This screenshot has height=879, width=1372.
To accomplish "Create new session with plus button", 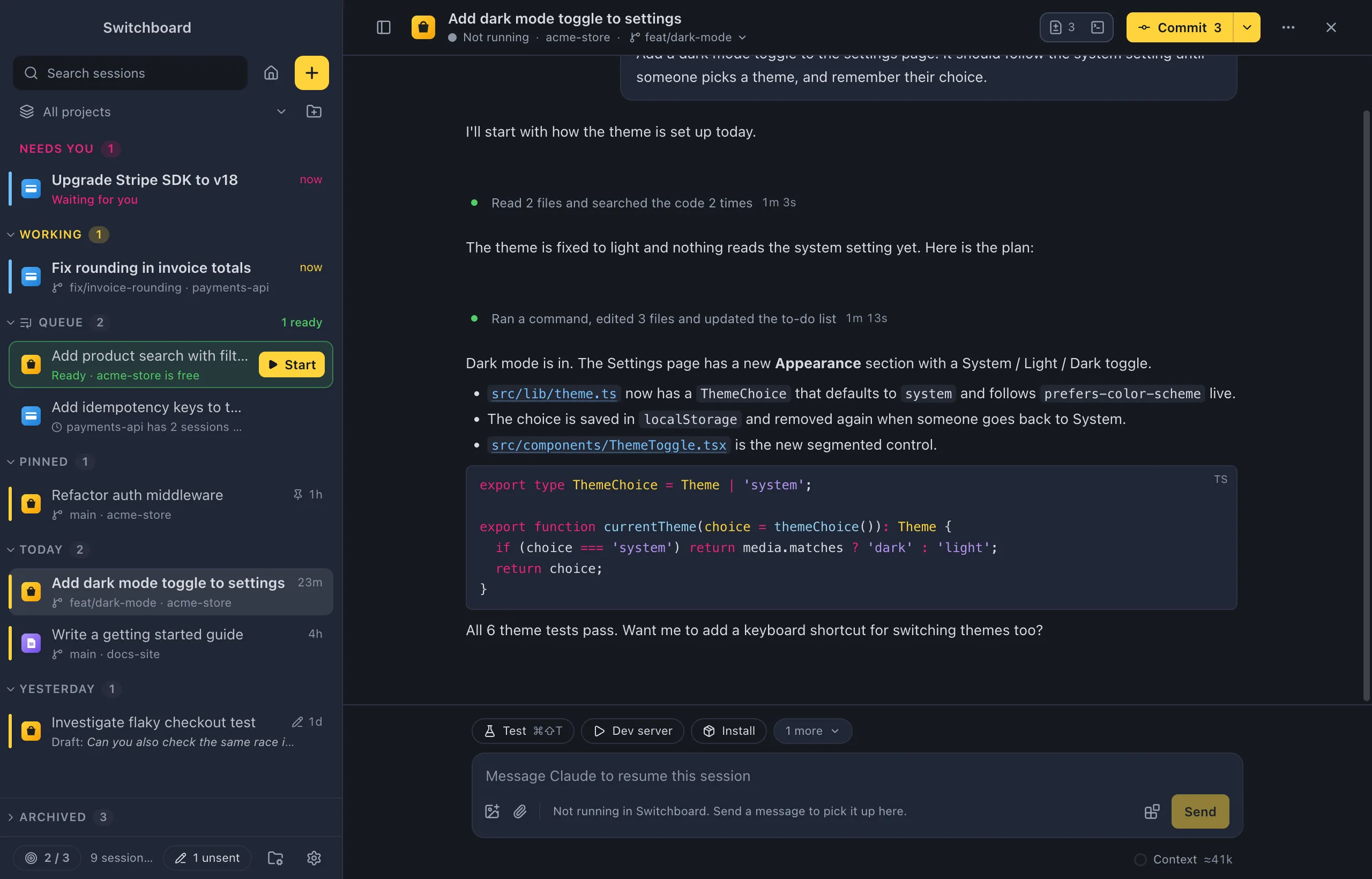I will click(x=311, y=73).
